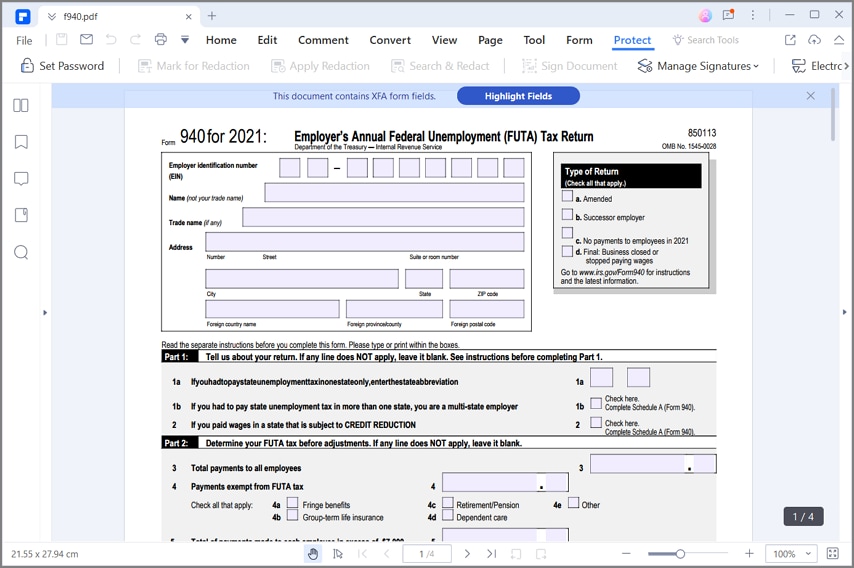Open the bookmarks panel icon

pos(21,142)
